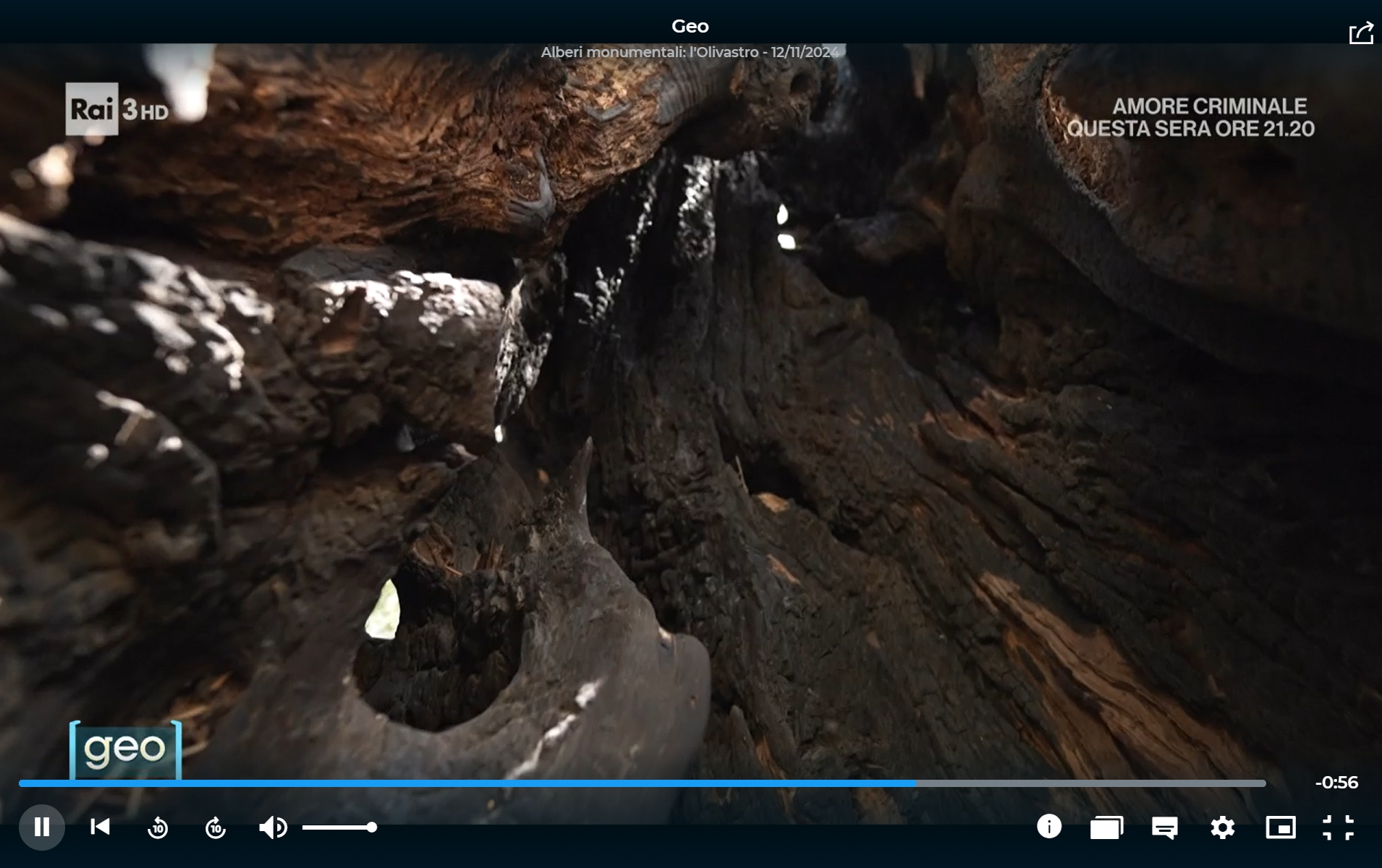The width and height of the screenshot is (1382, 868).
Task: Skip forward 10 seconds
Action: [216, 827]
